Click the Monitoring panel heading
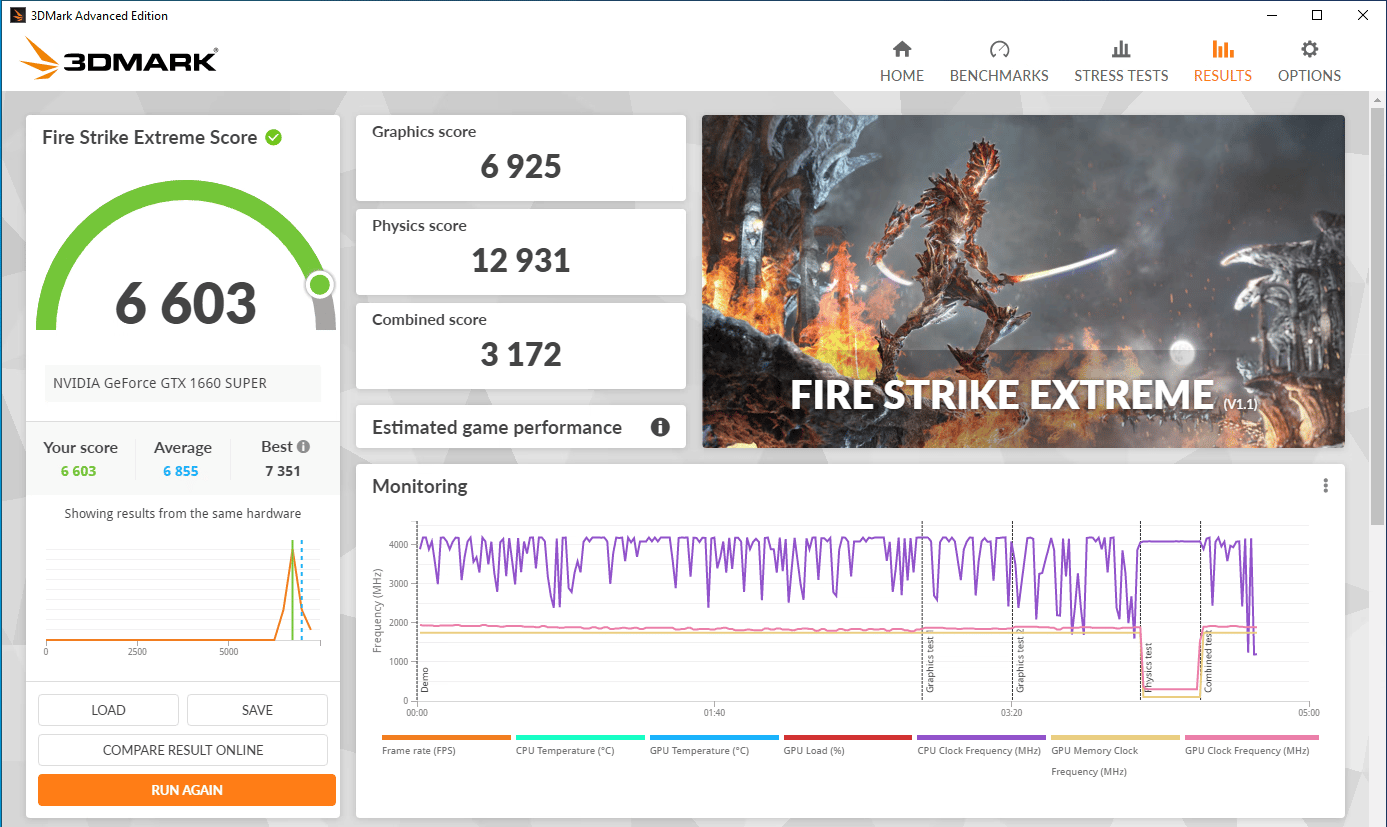 pyautogui.click(x=420, y=487)
